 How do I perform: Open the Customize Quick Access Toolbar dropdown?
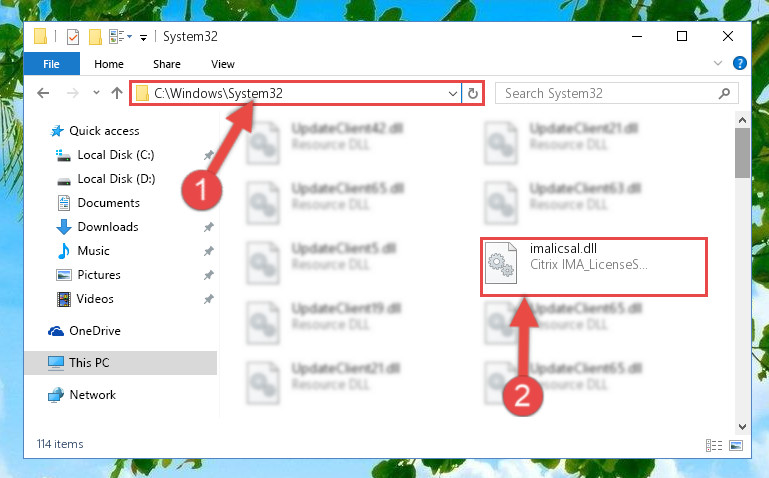143,37
